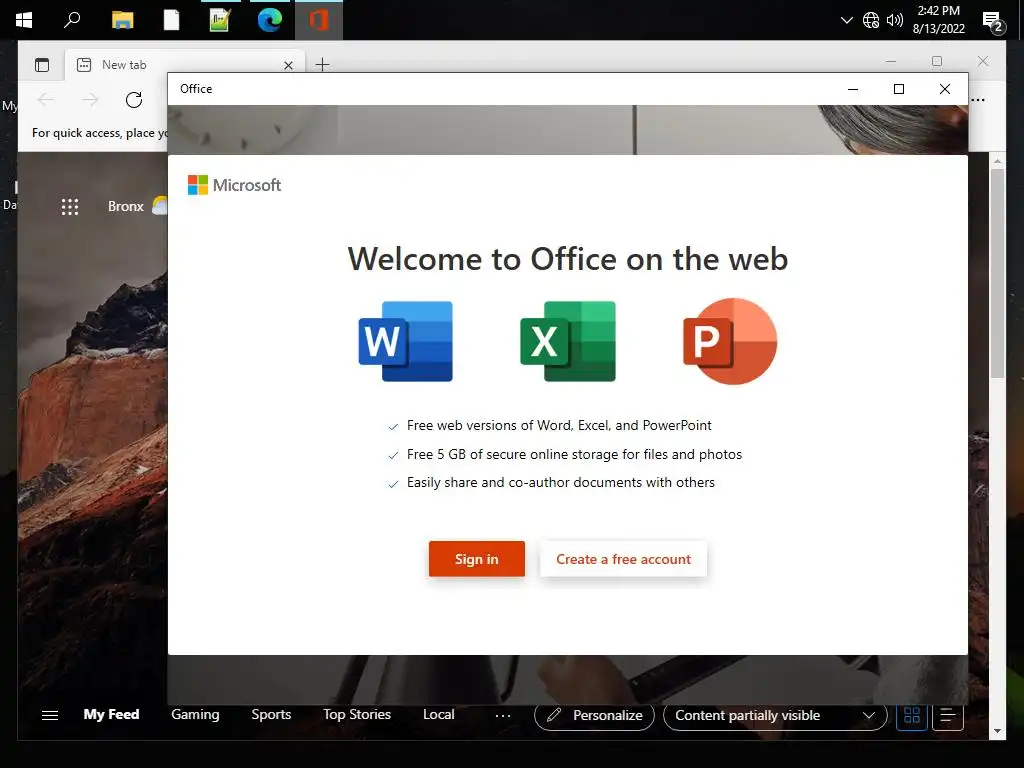Switch feed to list view
Image resolution: width=1024 pixels, height=768 pixels.
pos(948,716)
